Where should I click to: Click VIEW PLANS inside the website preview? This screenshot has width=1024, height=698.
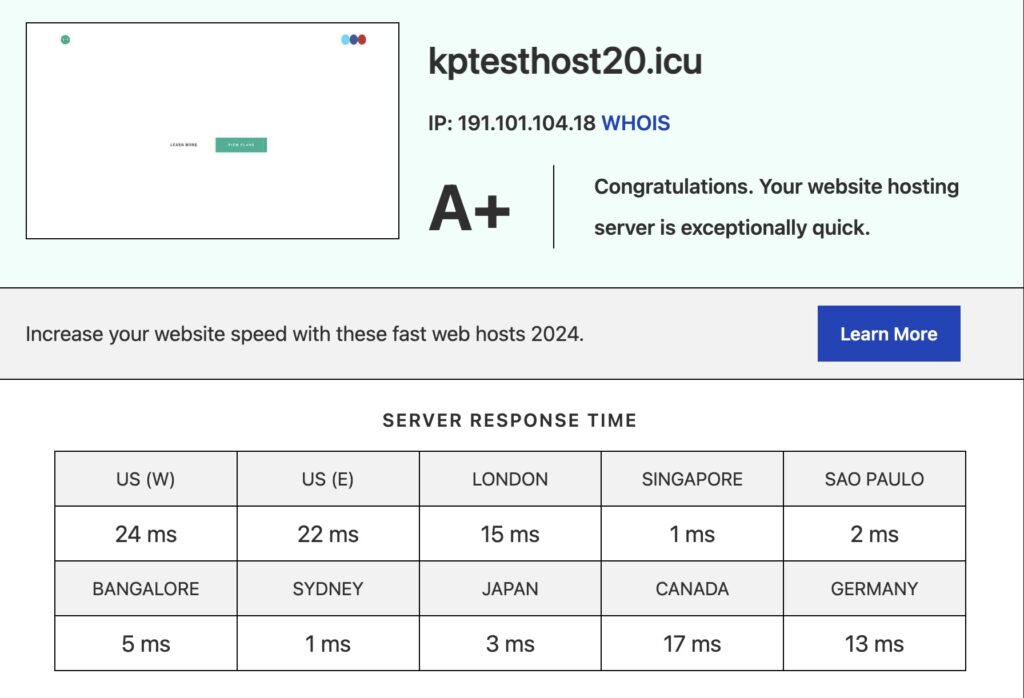[x=239, y=144]
